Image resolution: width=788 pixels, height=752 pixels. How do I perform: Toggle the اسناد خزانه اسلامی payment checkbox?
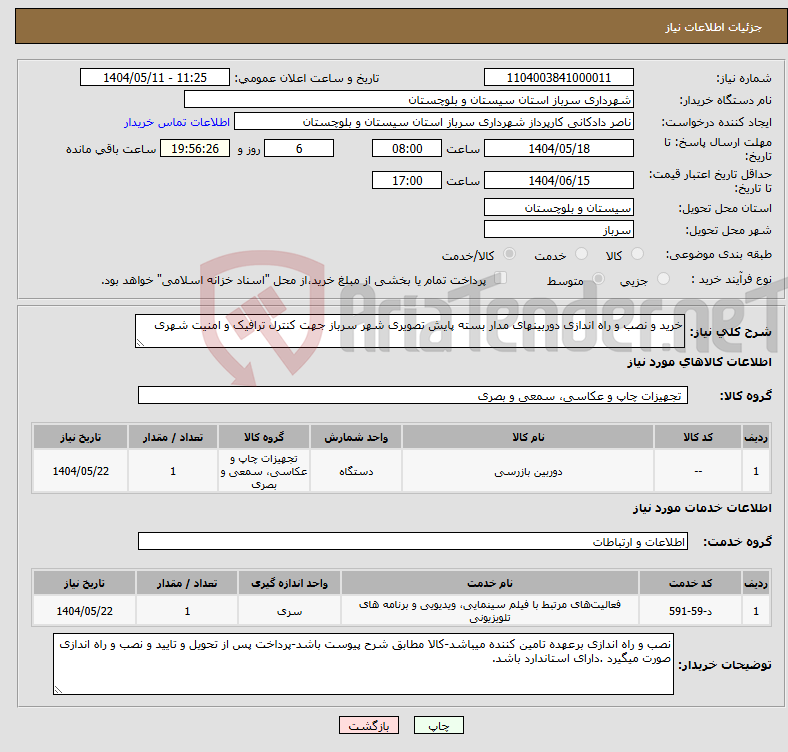[501, 278]
